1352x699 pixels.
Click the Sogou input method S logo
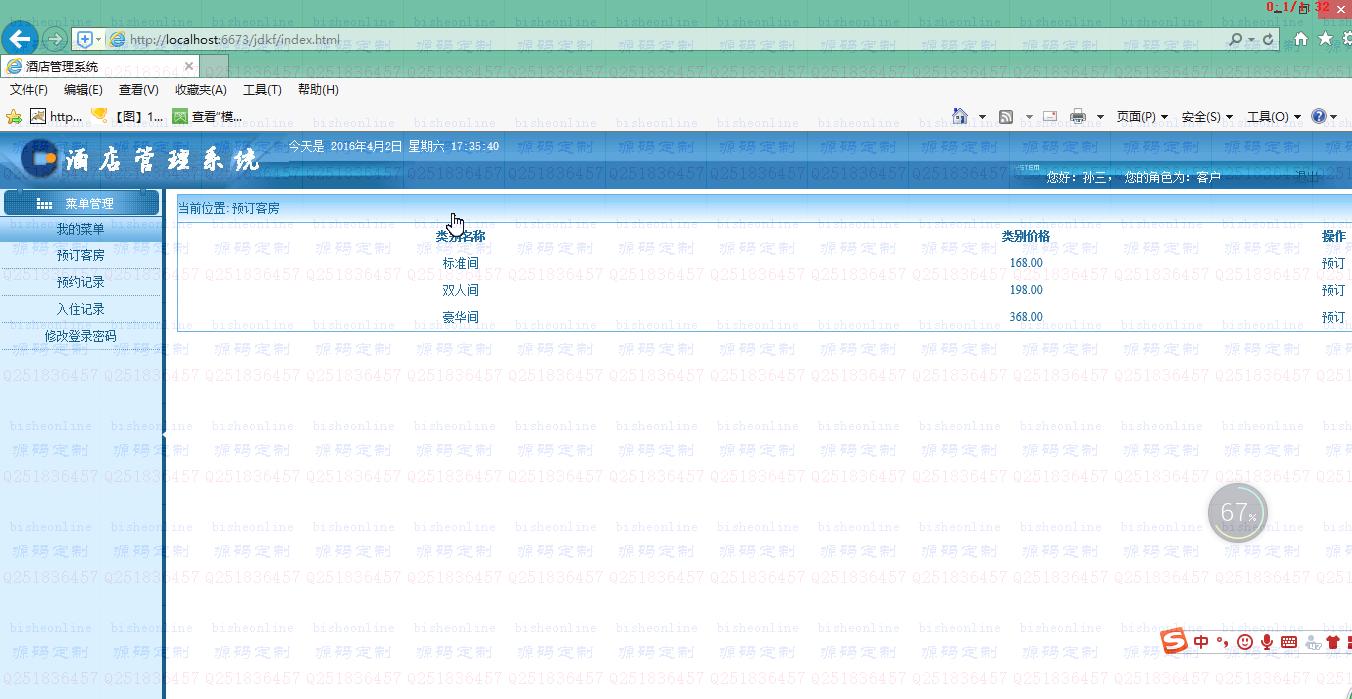click(1174, 640)
